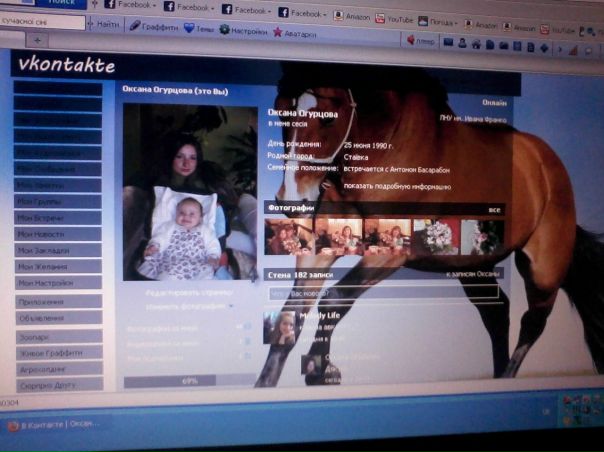Open the flower bouquet photo thumbnail
604x452 pixels.
[x=436, y=237]
